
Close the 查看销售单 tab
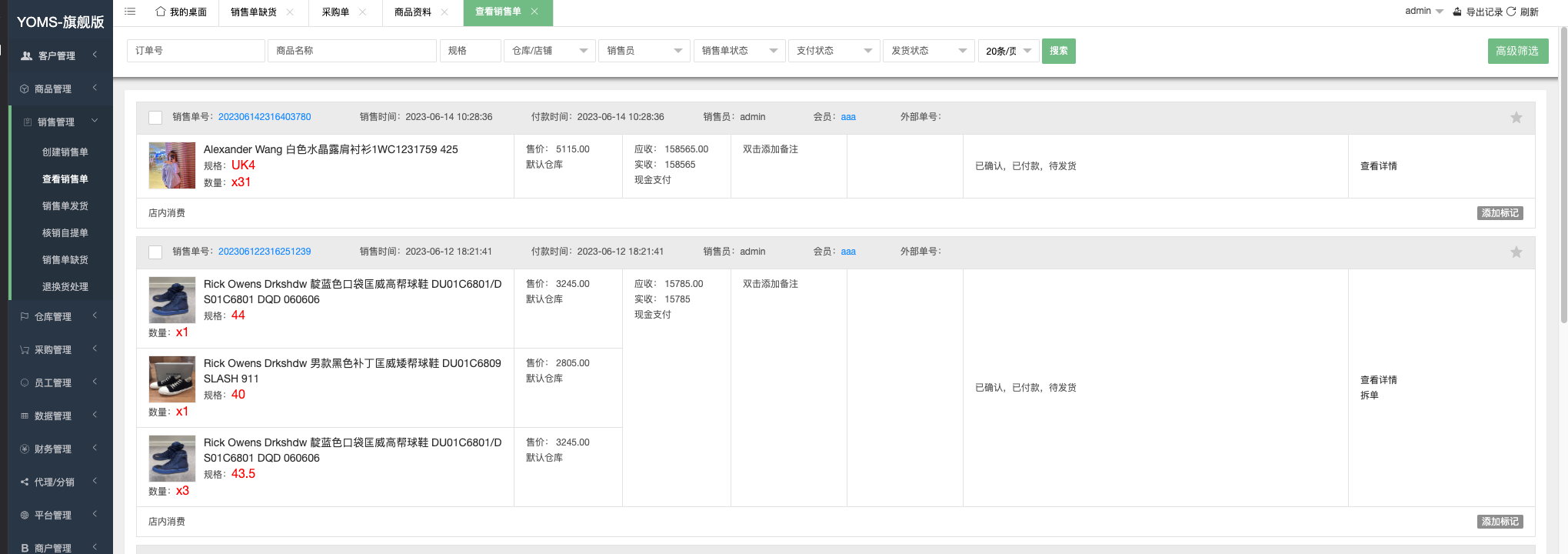point(534,12)
